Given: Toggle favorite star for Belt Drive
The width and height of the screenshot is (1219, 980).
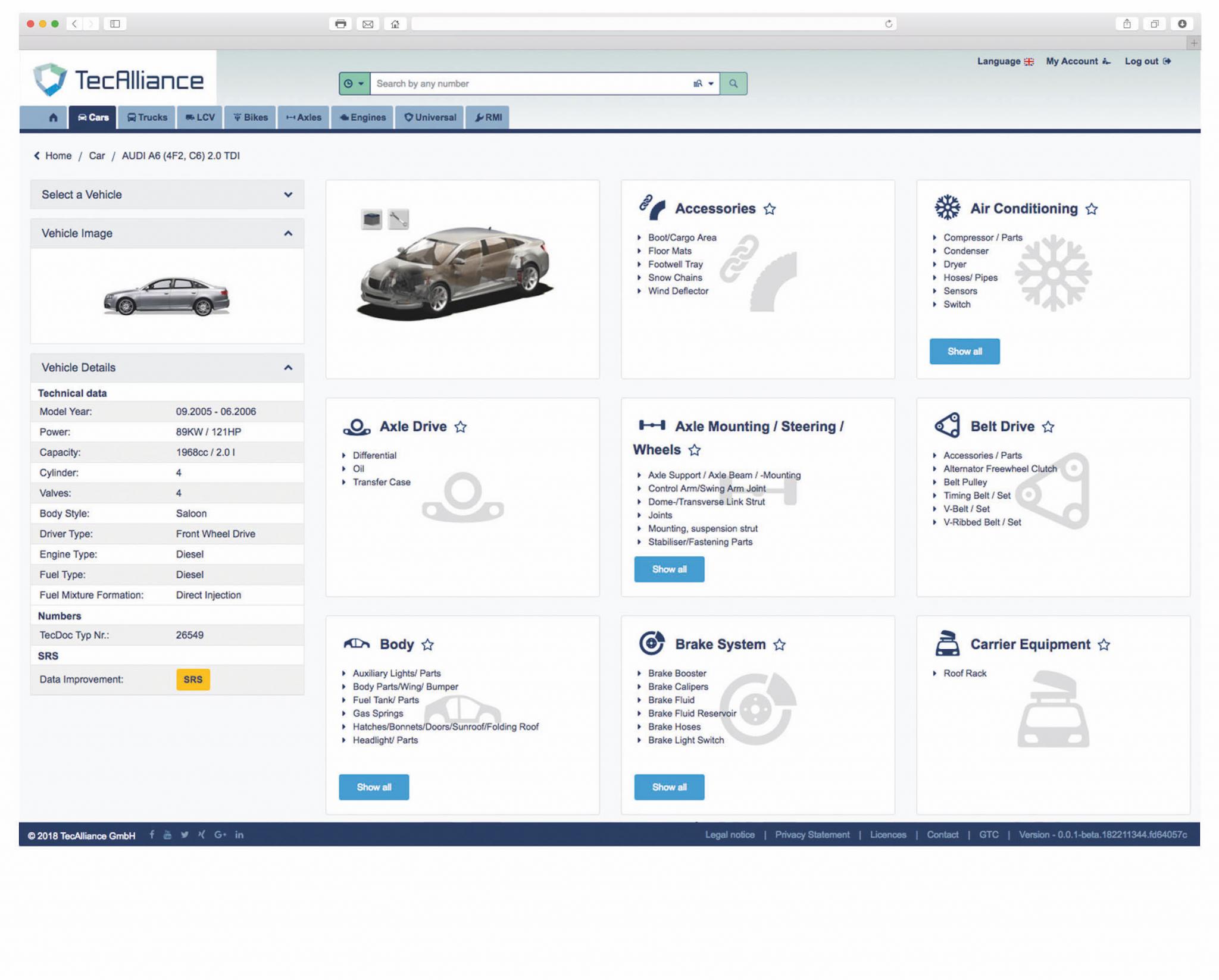Looking at the screenshot, I should coord(1048,427).
